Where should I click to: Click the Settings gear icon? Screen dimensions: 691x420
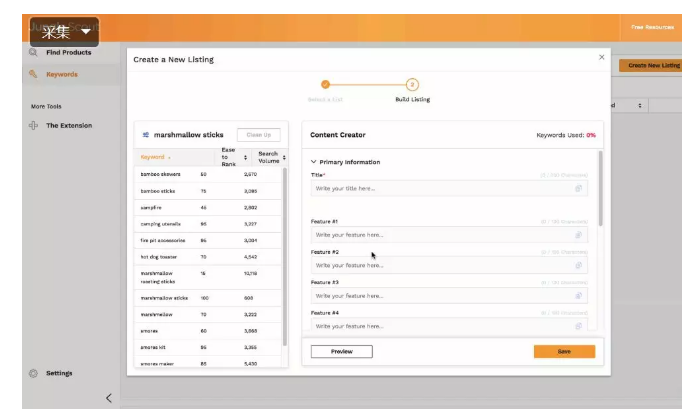pos(33,373)
